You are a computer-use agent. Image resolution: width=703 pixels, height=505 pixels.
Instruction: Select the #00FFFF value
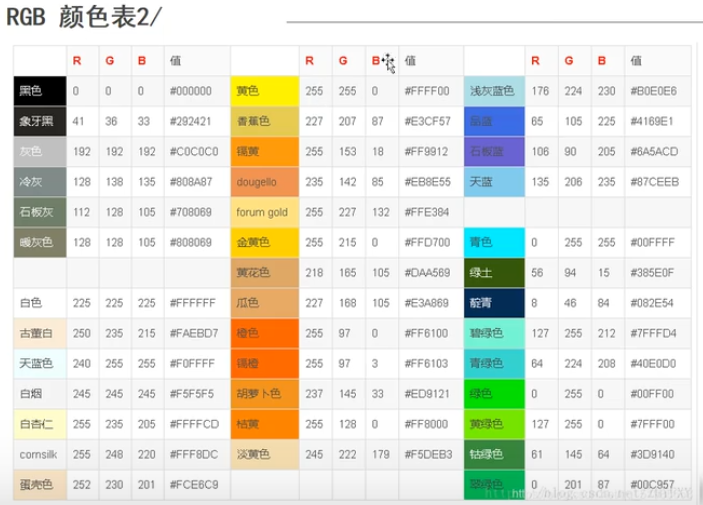coord(652,243)
